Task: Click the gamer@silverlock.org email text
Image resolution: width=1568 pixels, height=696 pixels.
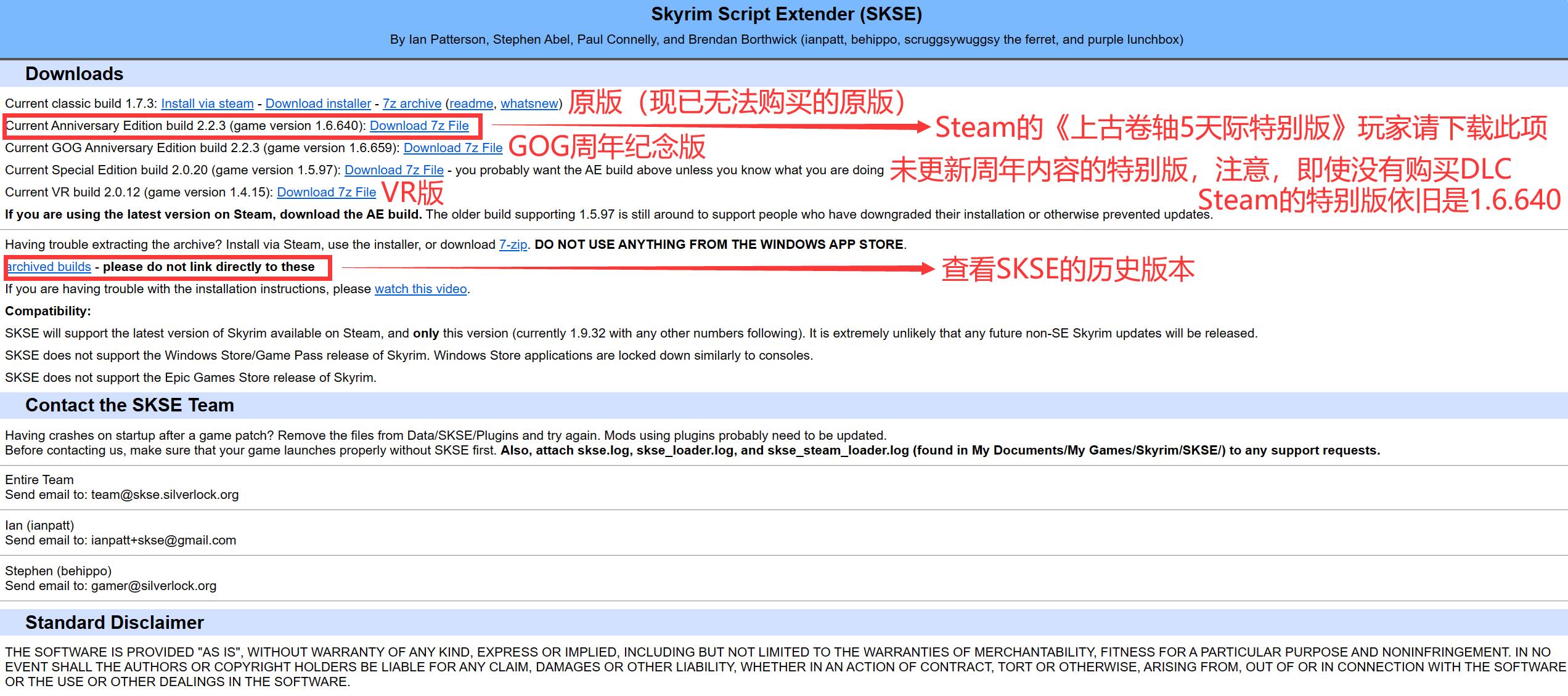Action: click(153, 586)
